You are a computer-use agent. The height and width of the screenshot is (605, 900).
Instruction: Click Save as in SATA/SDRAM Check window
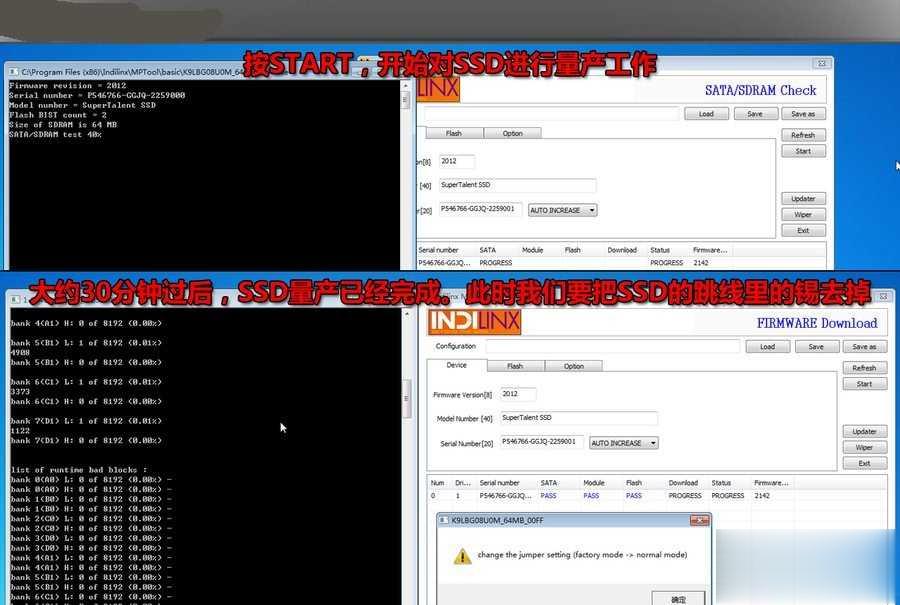click(803, 114)
